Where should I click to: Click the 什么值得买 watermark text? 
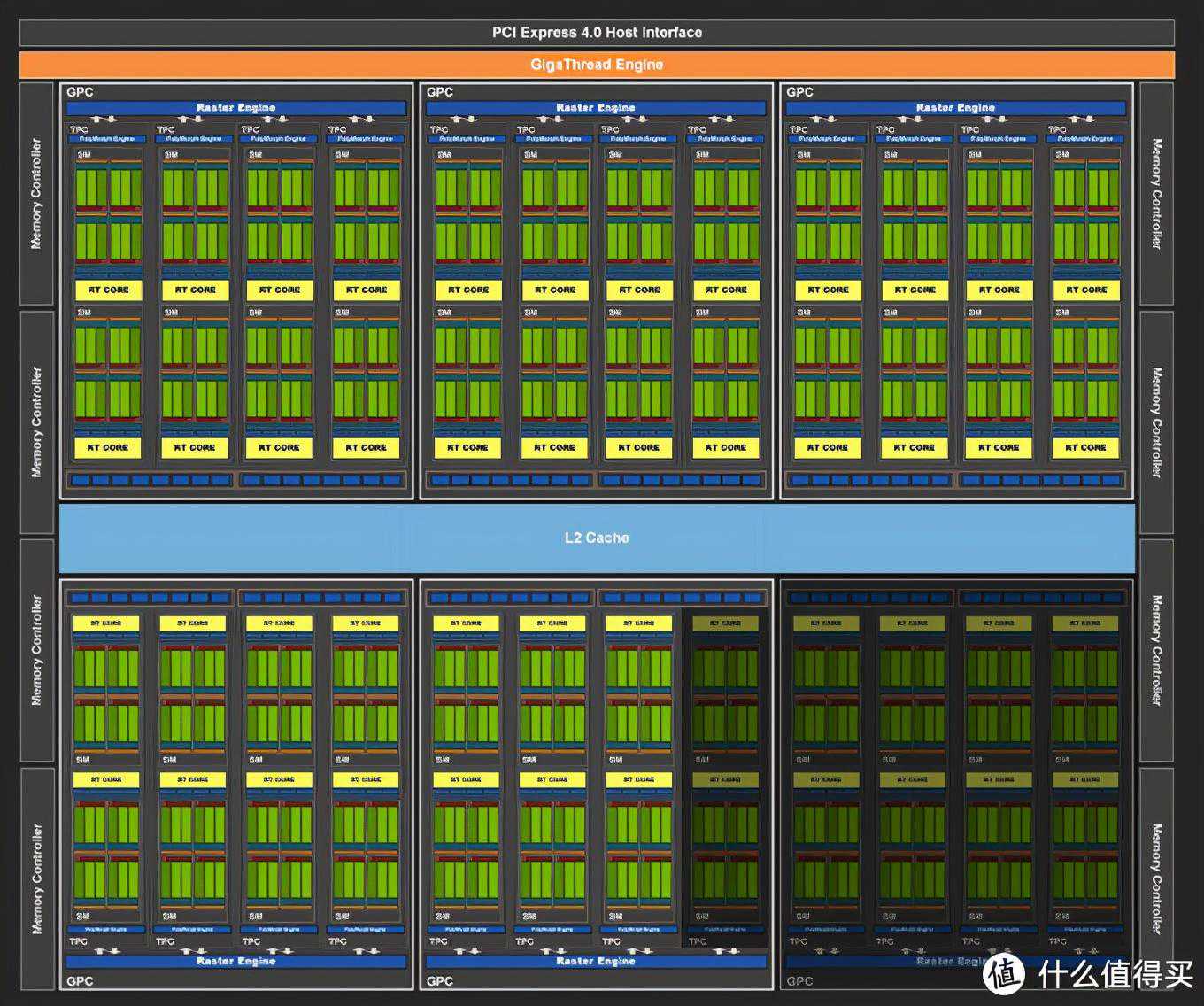[1115, 974]
